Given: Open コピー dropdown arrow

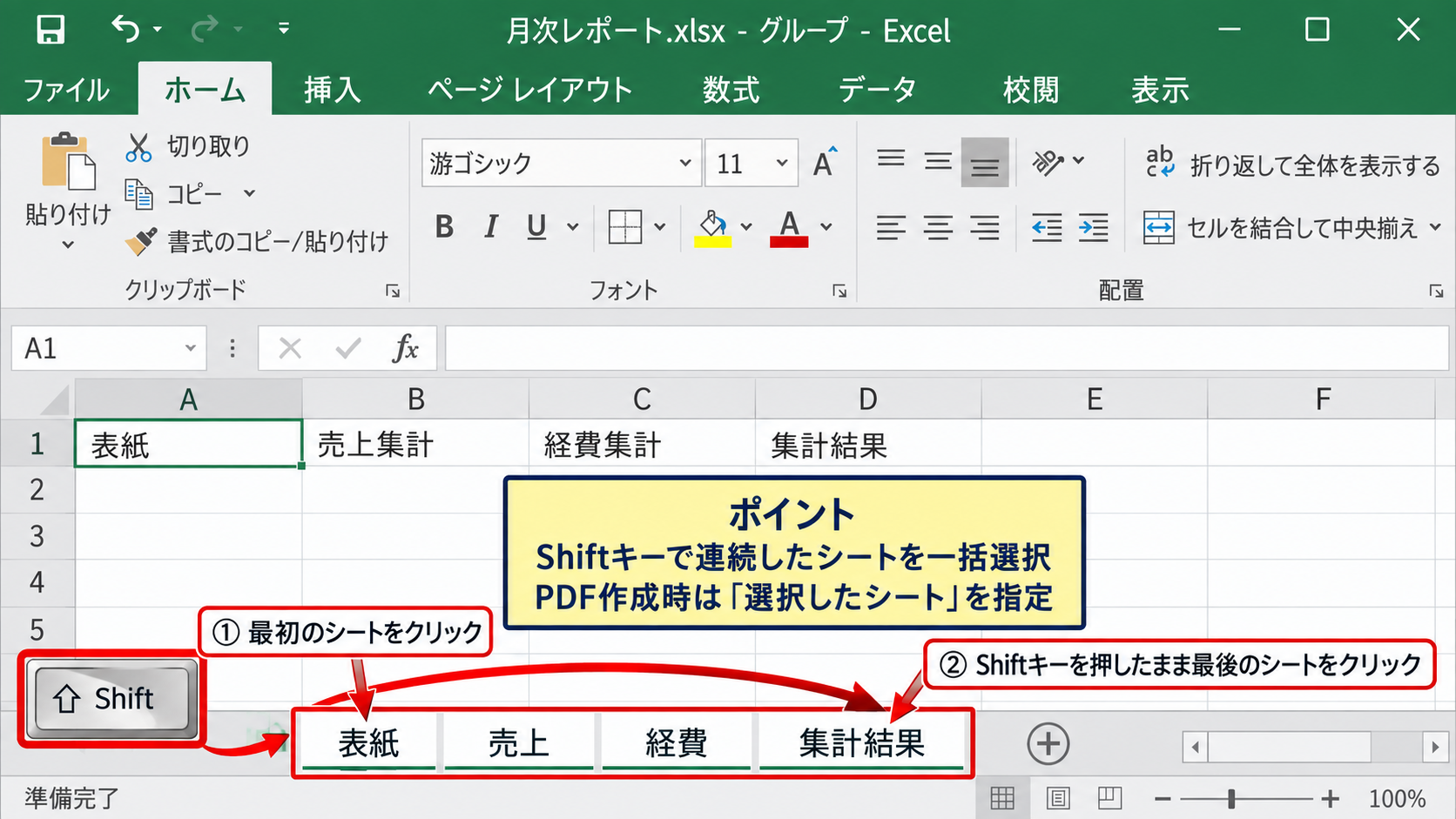Looking at the screenshot, I should pyautogui.click(x=250, y=193).
